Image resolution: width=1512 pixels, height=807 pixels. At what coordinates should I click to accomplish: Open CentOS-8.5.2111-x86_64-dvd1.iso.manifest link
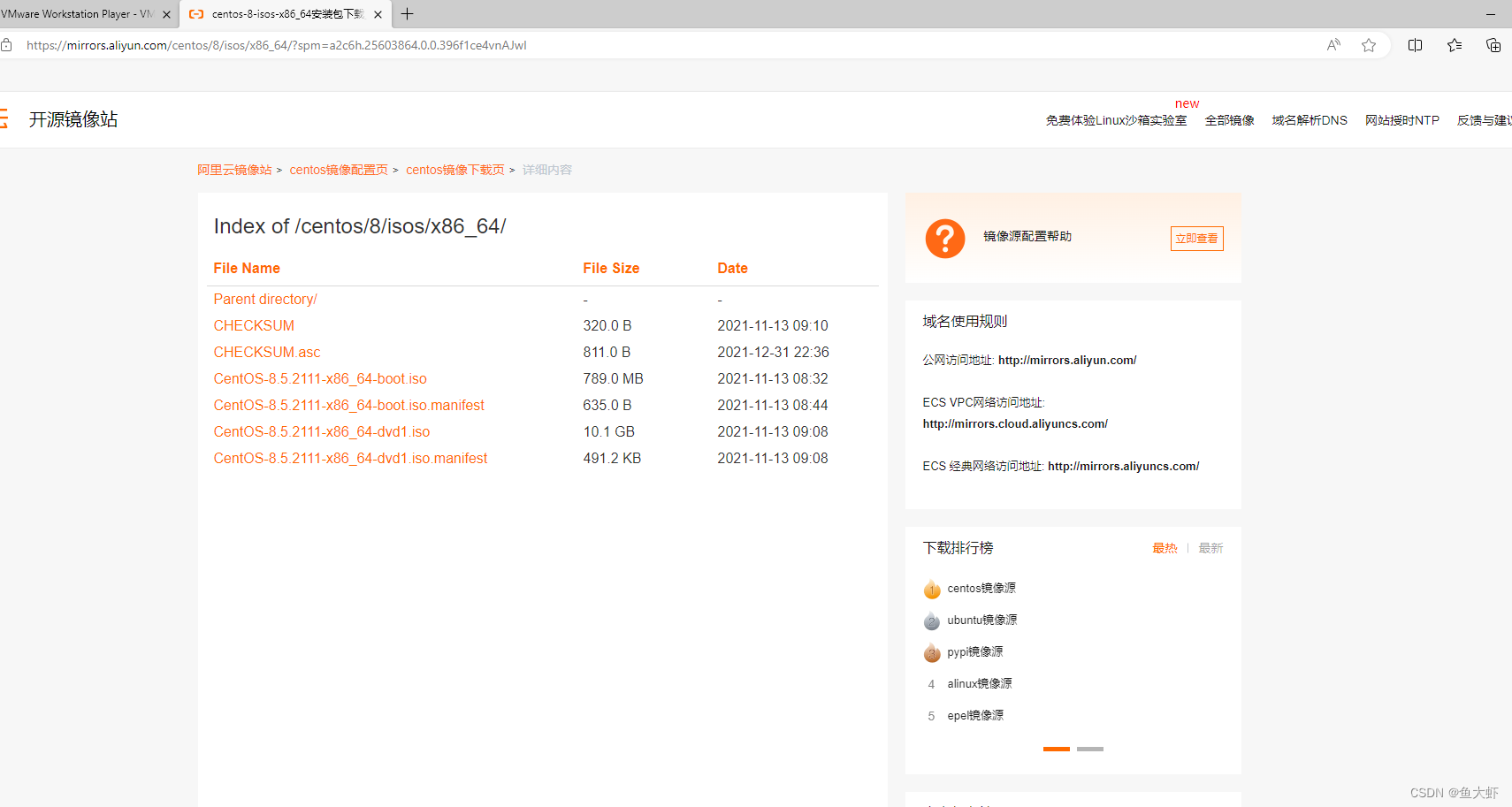pos(350,459)
